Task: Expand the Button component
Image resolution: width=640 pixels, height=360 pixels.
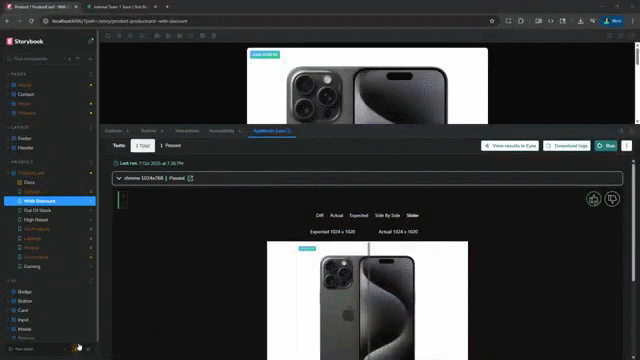Action: pos(24,301)
